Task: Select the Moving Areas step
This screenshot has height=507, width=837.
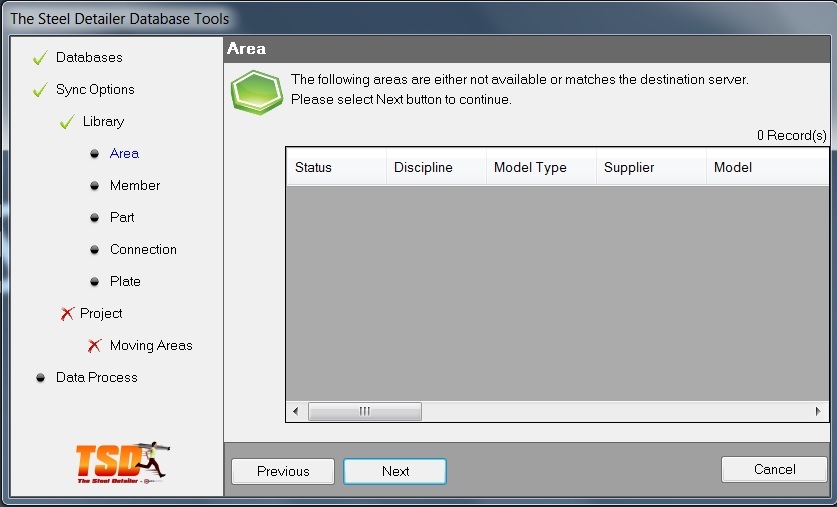Action: (x=151, y=345)
